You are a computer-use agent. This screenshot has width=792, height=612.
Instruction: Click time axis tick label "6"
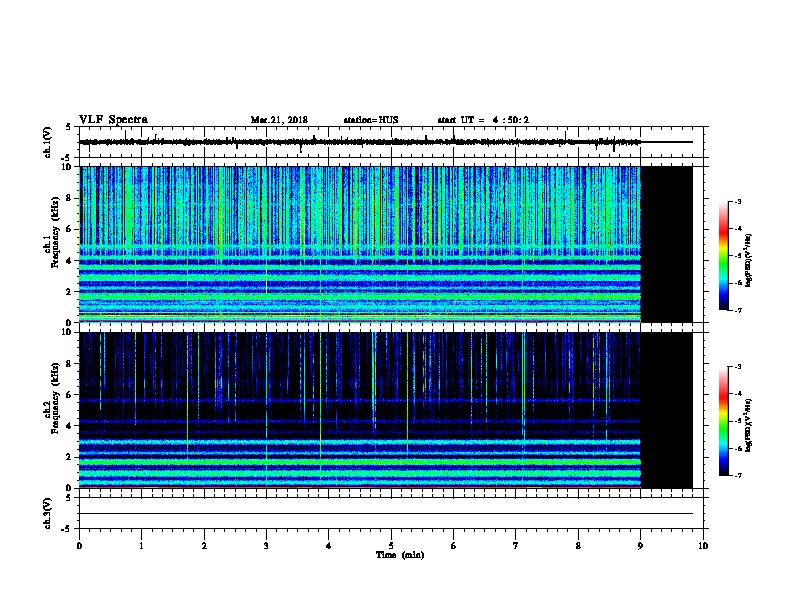pyautogui.click(x=453, y=546)
